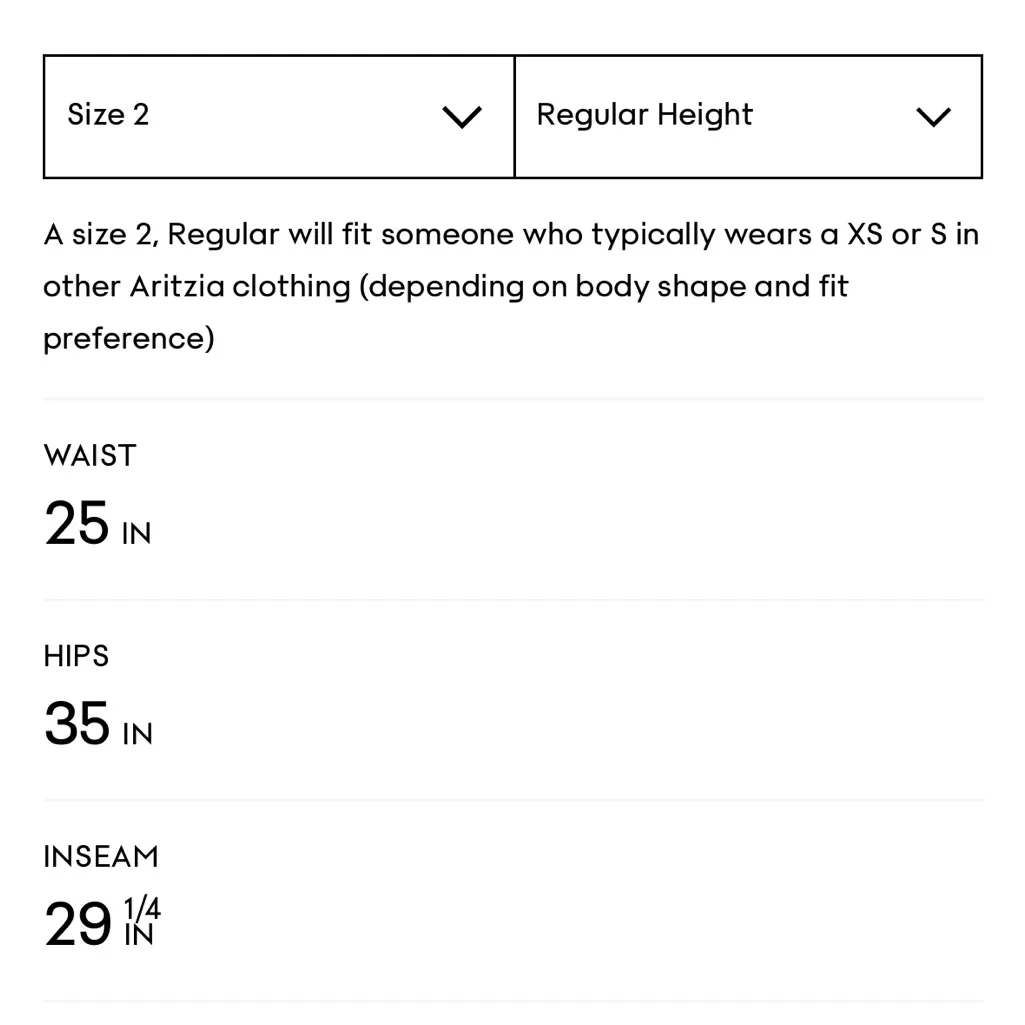Open the Size 2 dropdown
This screenshot has width=1025, height=1025.
point(278,116)
